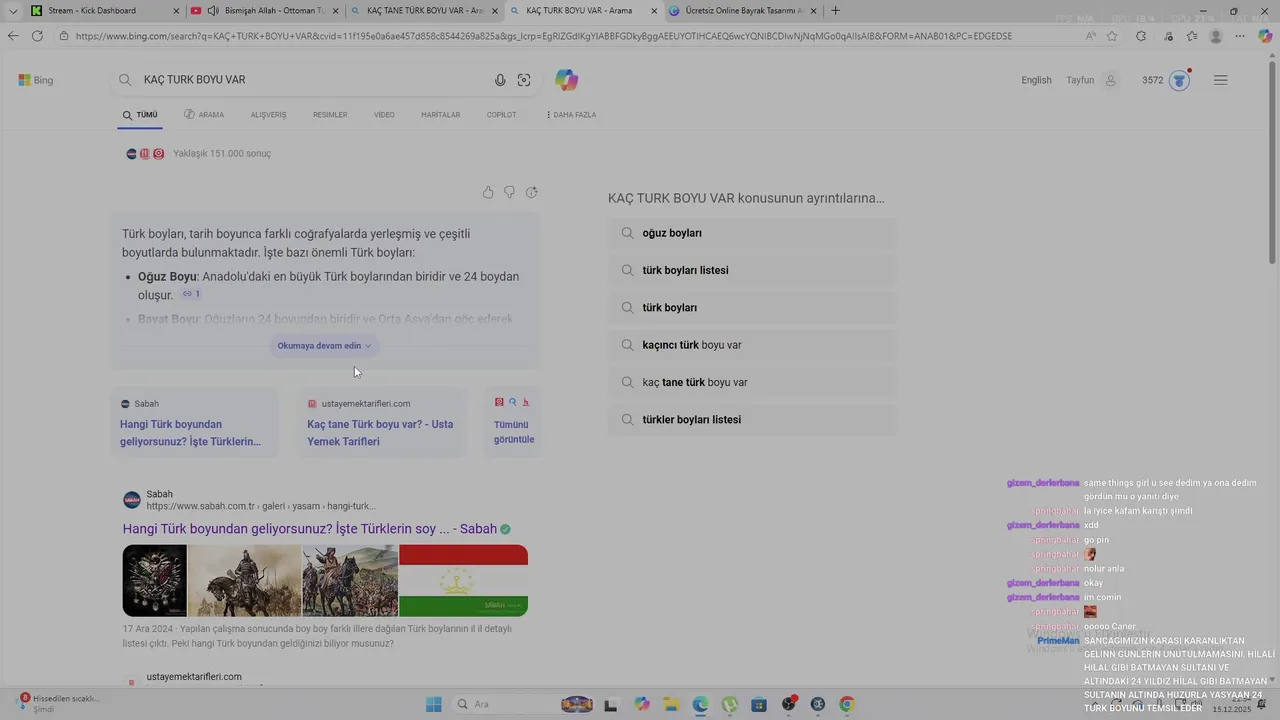Click Tümünü görüntüle card

[x=513, y=422]
